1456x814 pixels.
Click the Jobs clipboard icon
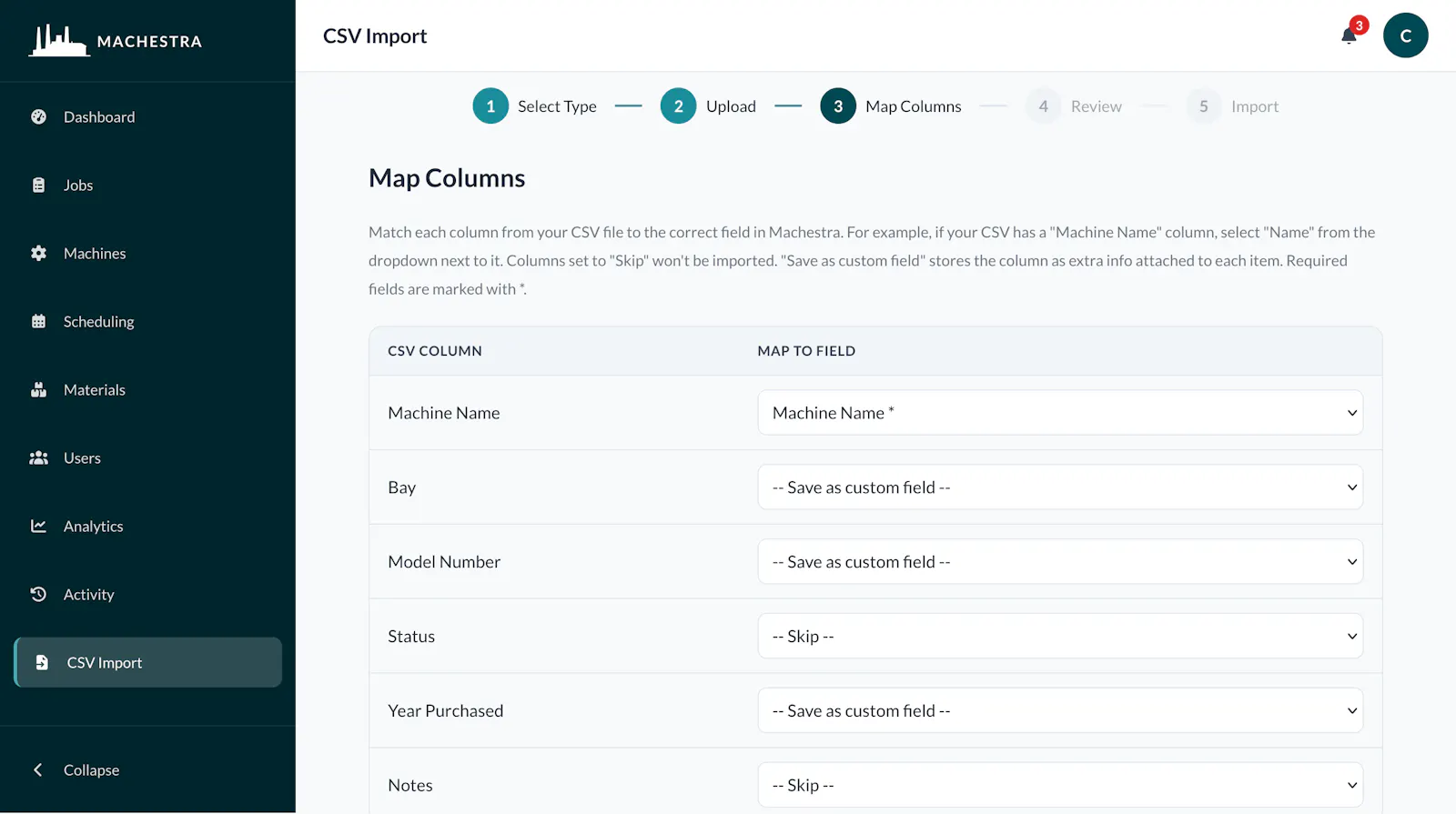point(38,185)
